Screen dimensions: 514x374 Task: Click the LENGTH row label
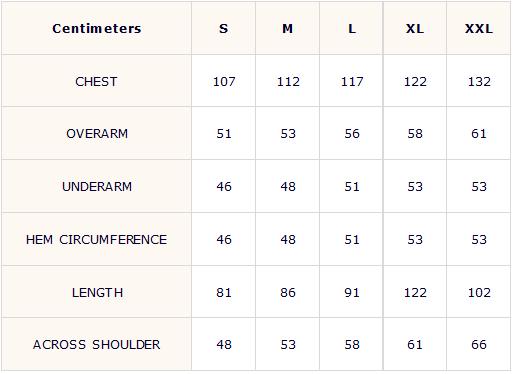coord(97,293)
